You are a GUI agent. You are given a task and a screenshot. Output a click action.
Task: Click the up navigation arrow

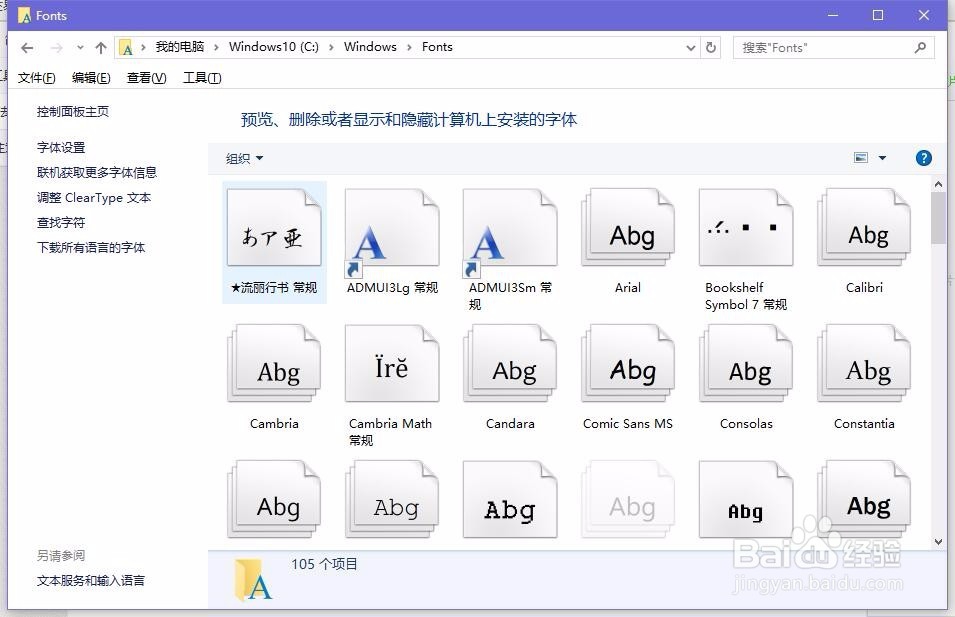[101, 47]
